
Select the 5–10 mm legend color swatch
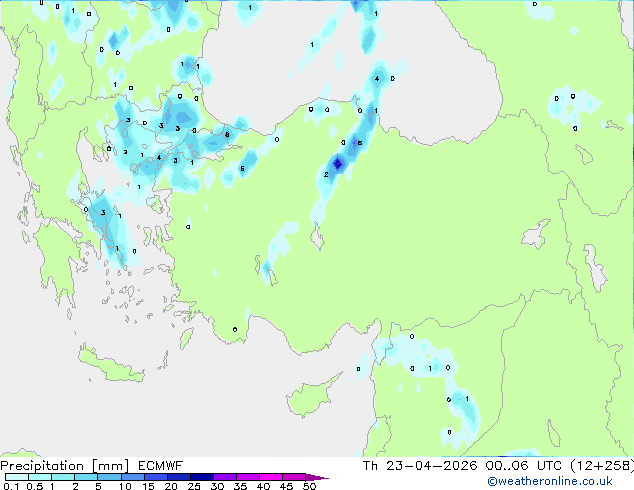pyautogui.click(x=109, y=477)
